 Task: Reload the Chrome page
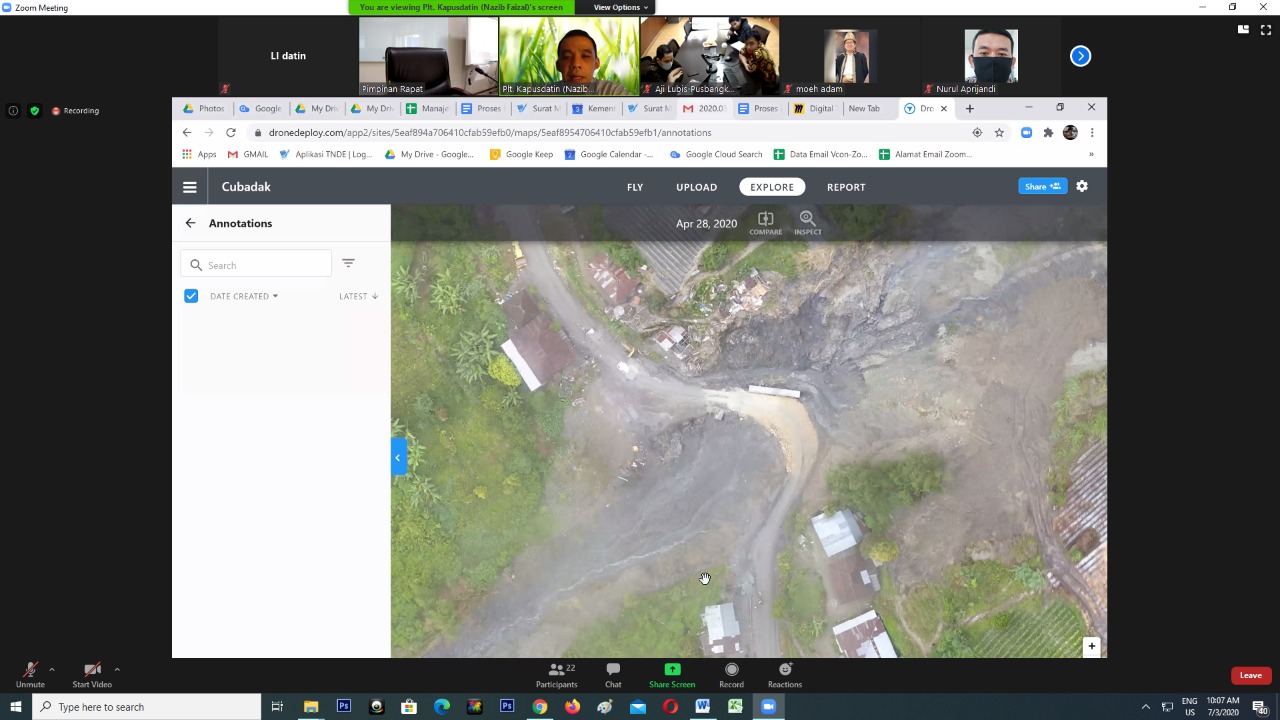tap(231, 132)
